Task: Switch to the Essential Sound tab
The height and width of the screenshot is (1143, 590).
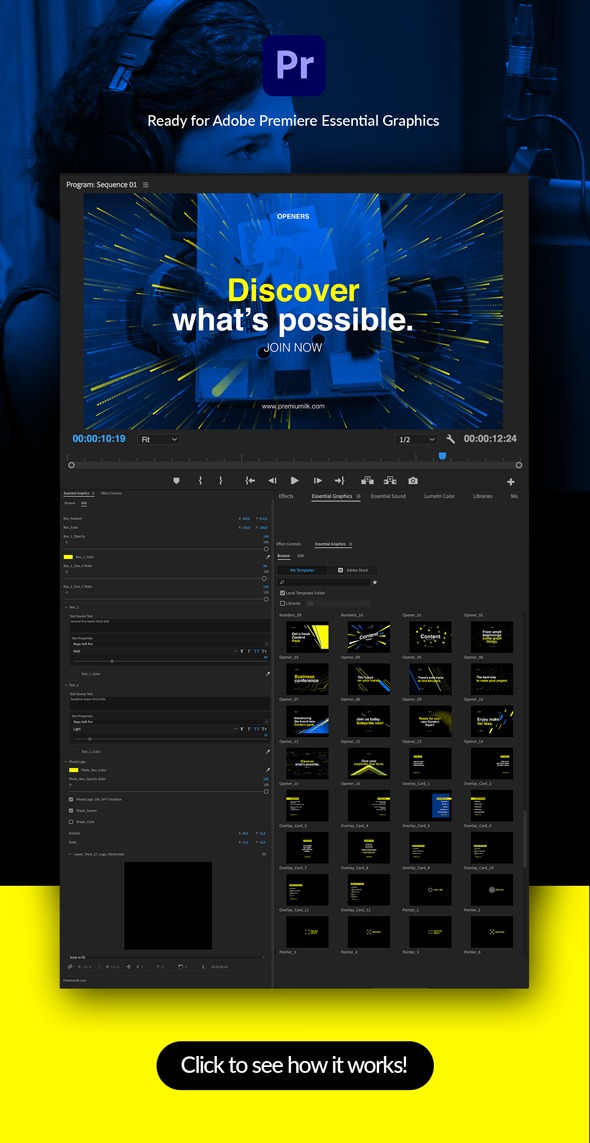Action: click(x=388, y=496)
